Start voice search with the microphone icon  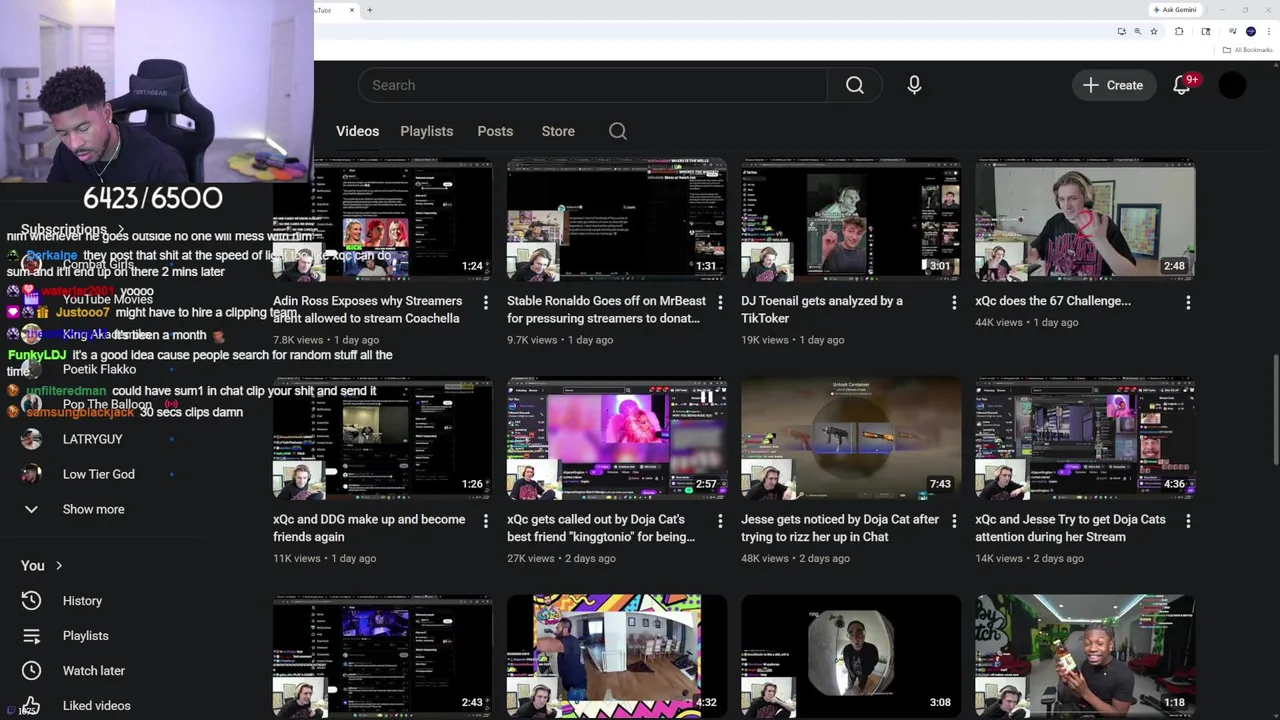tap(914, 85)
